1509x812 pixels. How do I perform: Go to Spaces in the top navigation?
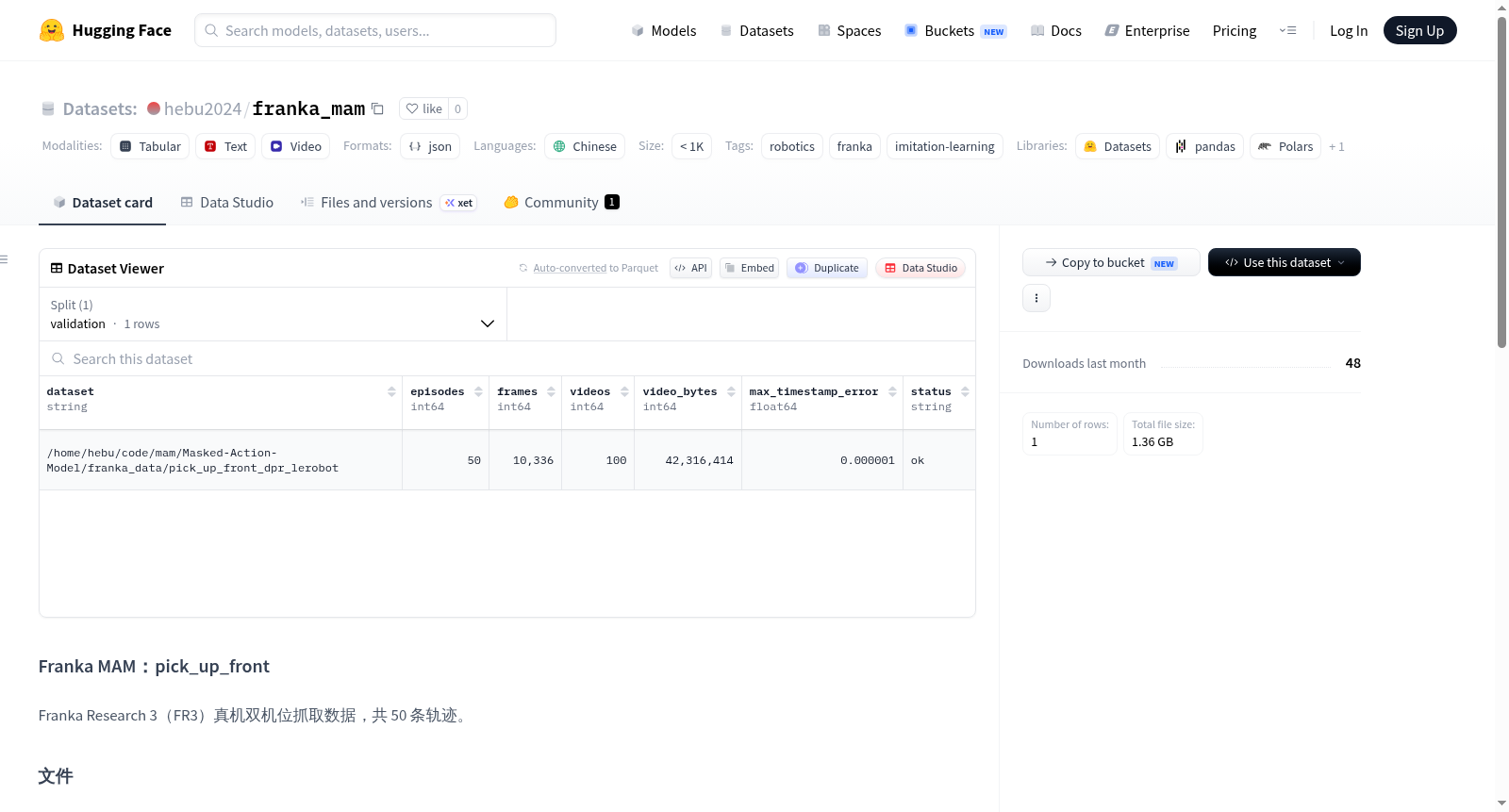pyautogui.click(x=850, y=30)
